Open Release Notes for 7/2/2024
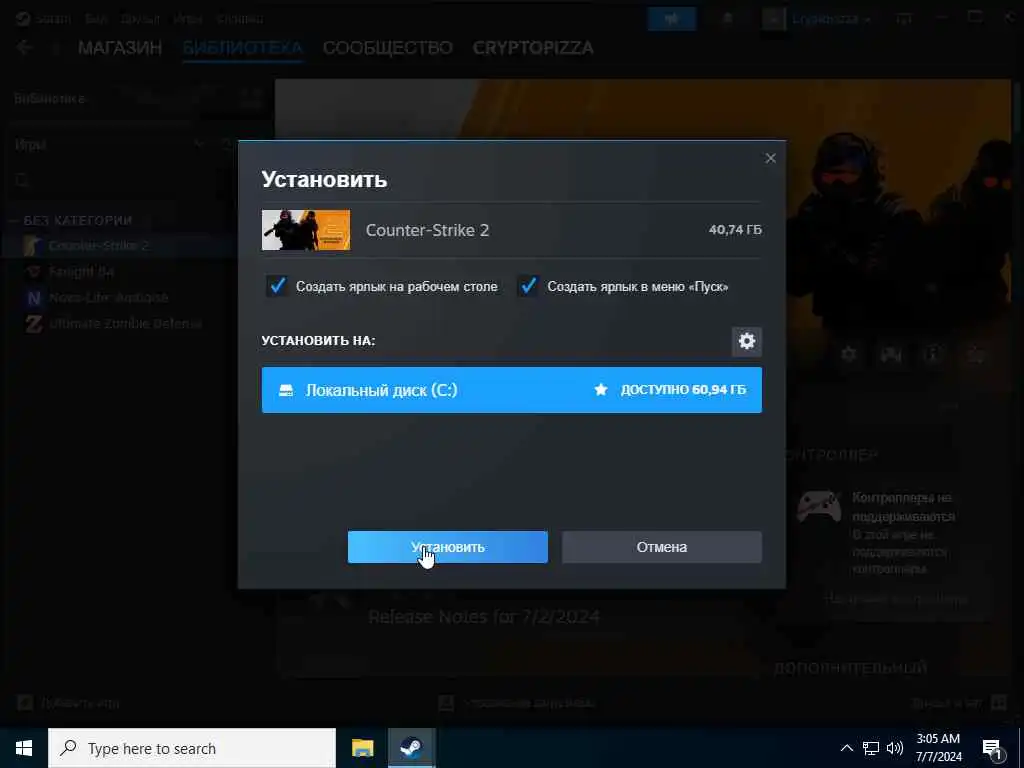This screenshot has height=768, width=1024. pyautogui.click(x=484, y=616)
